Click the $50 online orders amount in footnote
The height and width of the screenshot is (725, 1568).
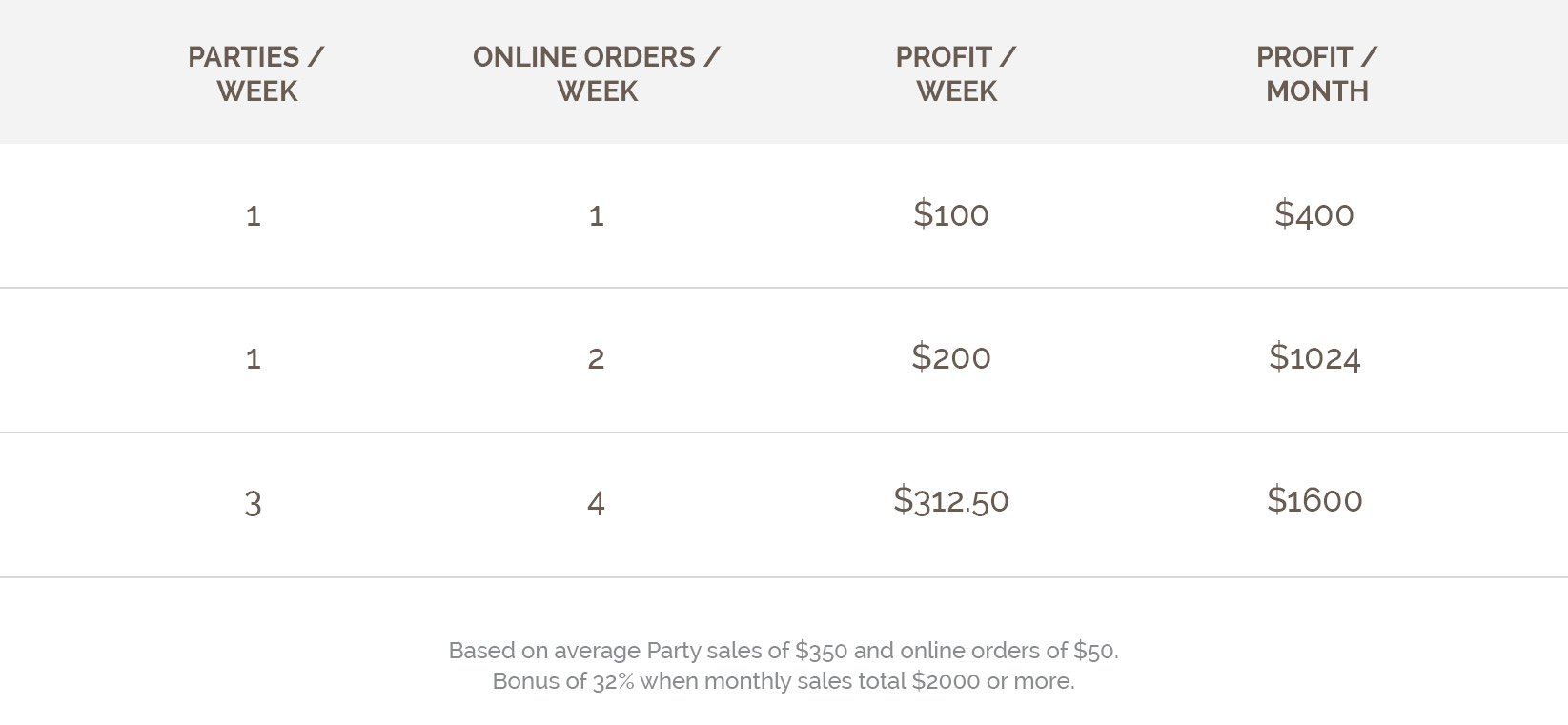pyautogui.click(x=1094, y=651)
